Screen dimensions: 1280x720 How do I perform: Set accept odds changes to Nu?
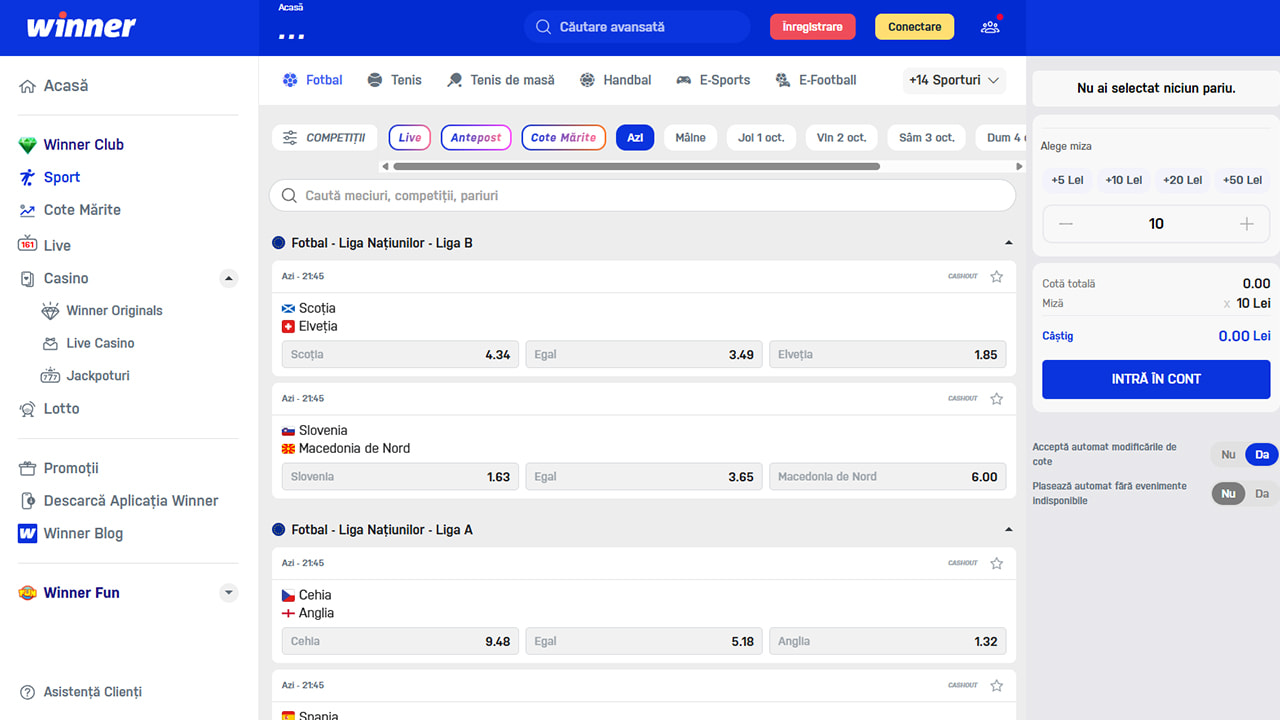[x=1228, y=455]
